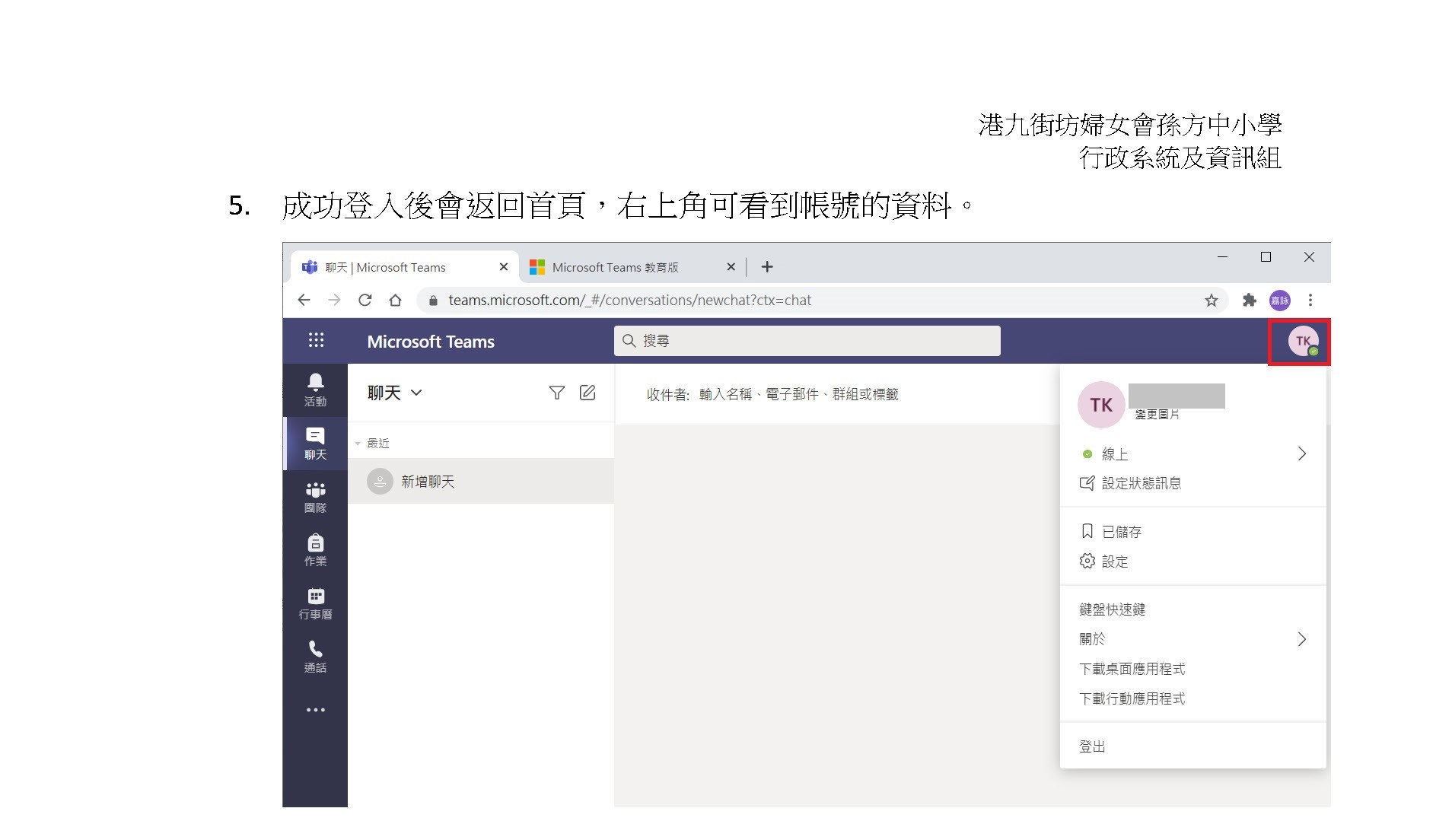The width and height of the screenshot is (1452, 840).
Task: Go back with browser back arrow
Action: click(304, 300)
